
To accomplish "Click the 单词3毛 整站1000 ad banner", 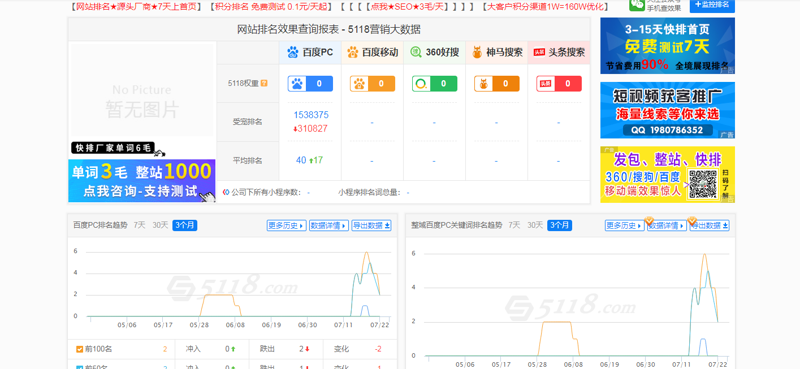I will (142, 181).
